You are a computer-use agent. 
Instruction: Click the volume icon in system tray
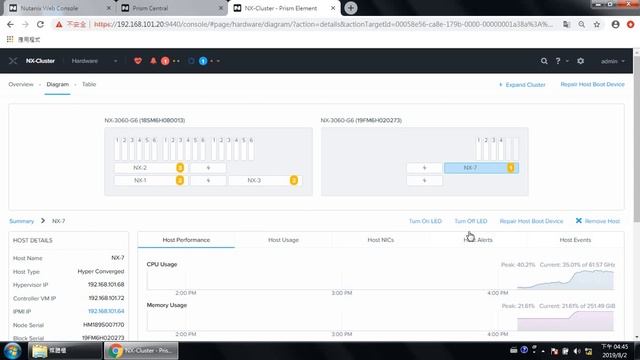tap(577, 351)
